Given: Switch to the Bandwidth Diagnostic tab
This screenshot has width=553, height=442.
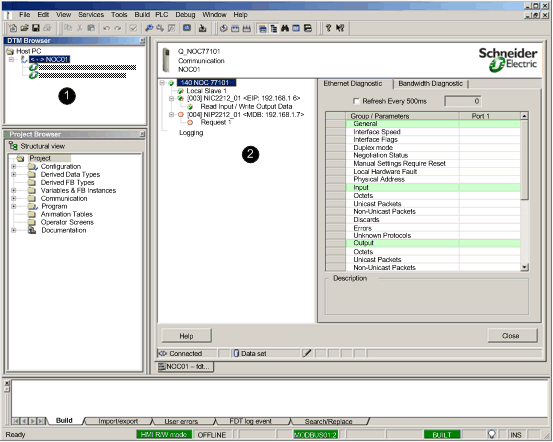Looking at the screenshot, I should pyautogui.click(x=430, y=84).
